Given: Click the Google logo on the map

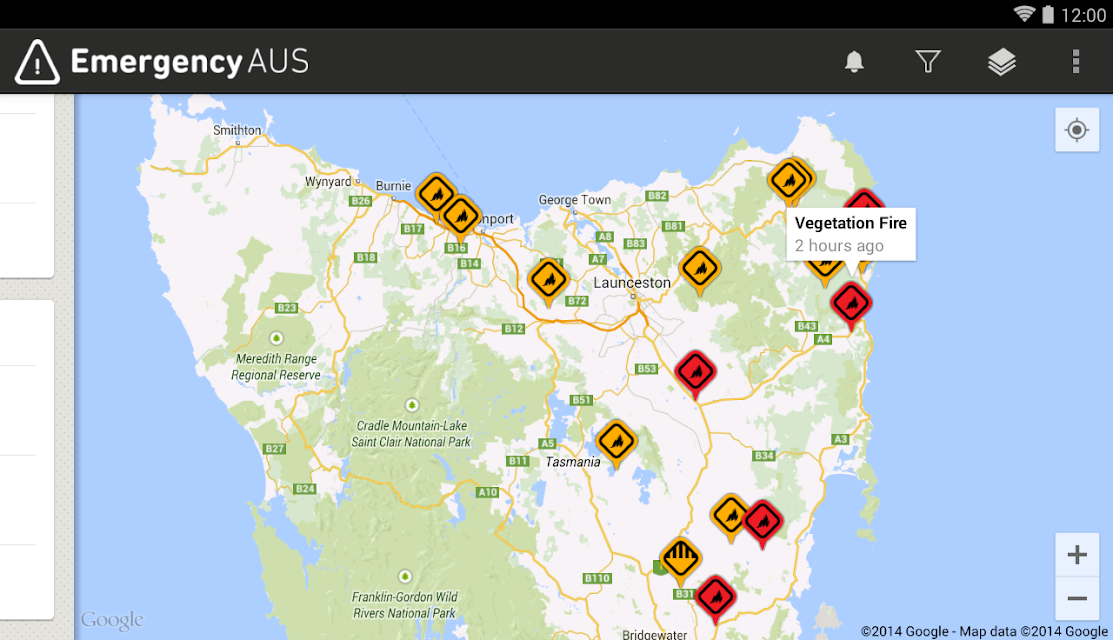Looking at the screenshot, I should click(x=112, y=619).
